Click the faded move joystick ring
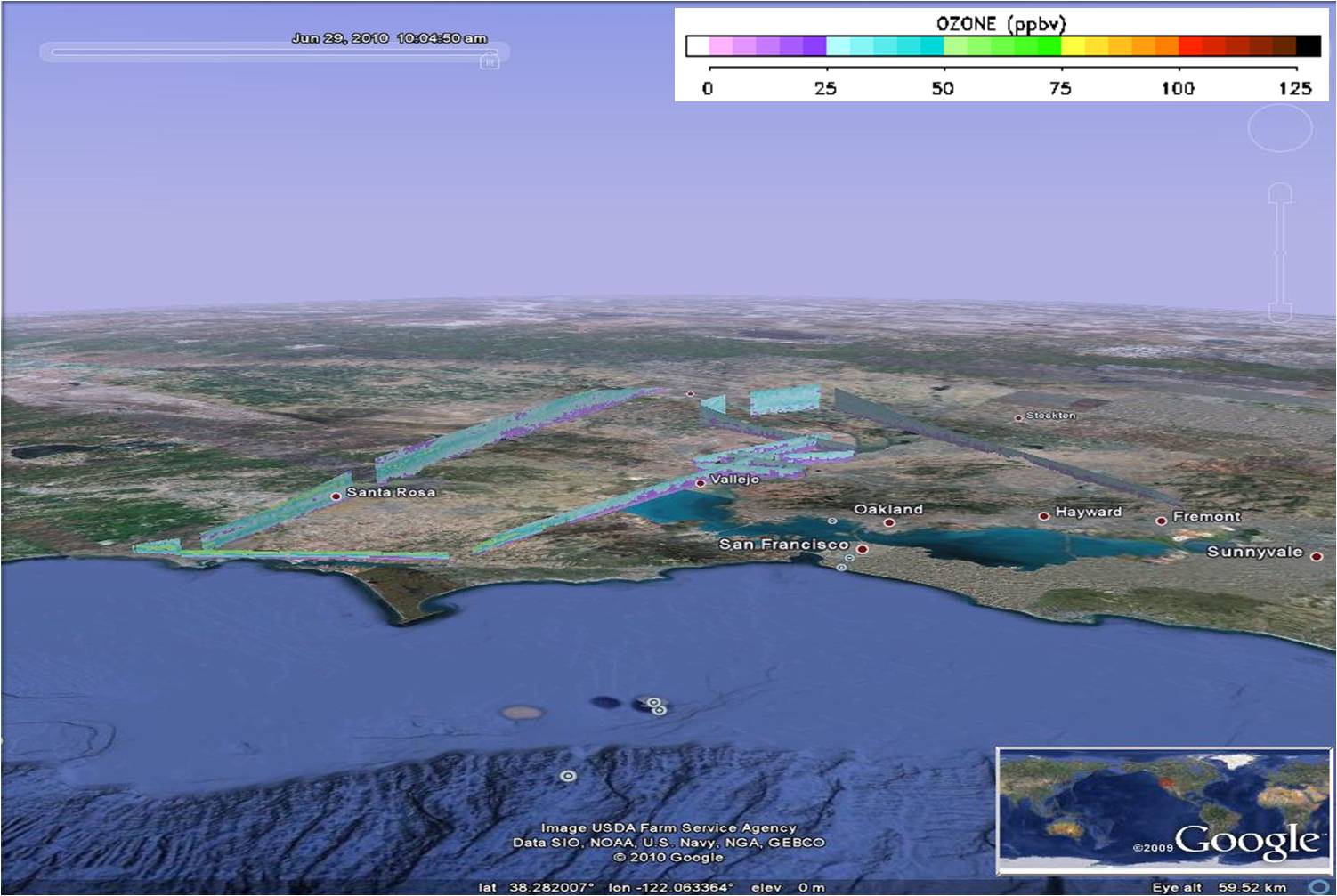This screenshot has width=1337, height=896. point(1279,129)
